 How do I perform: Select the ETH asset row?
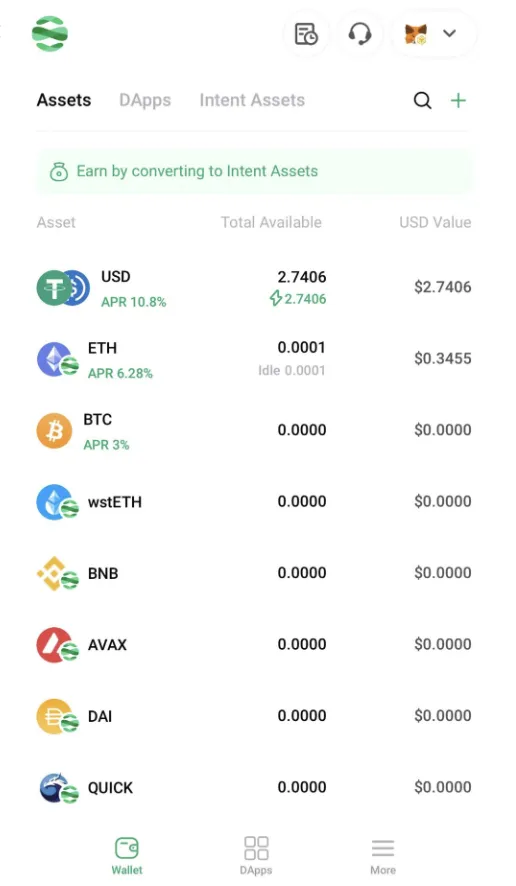254,359
